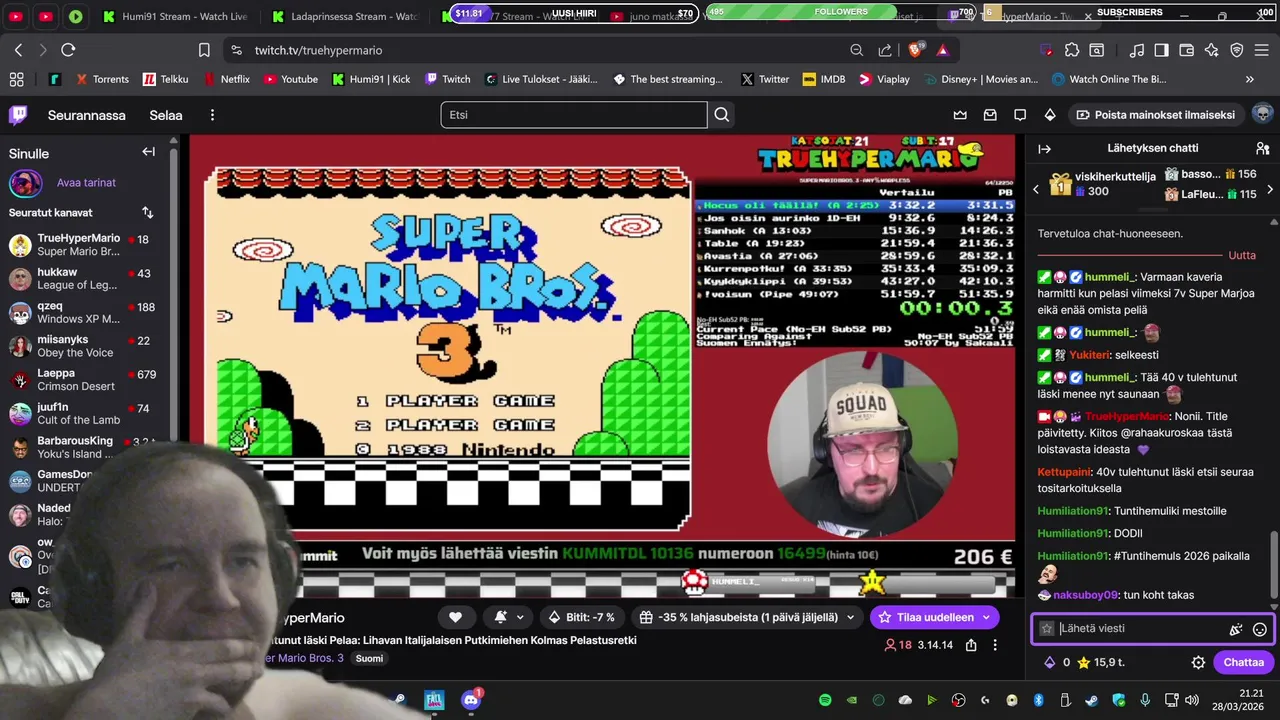Open the Twitch notifications inbox icon
This screenshot has height=720, width=1280.
[990, 115]
